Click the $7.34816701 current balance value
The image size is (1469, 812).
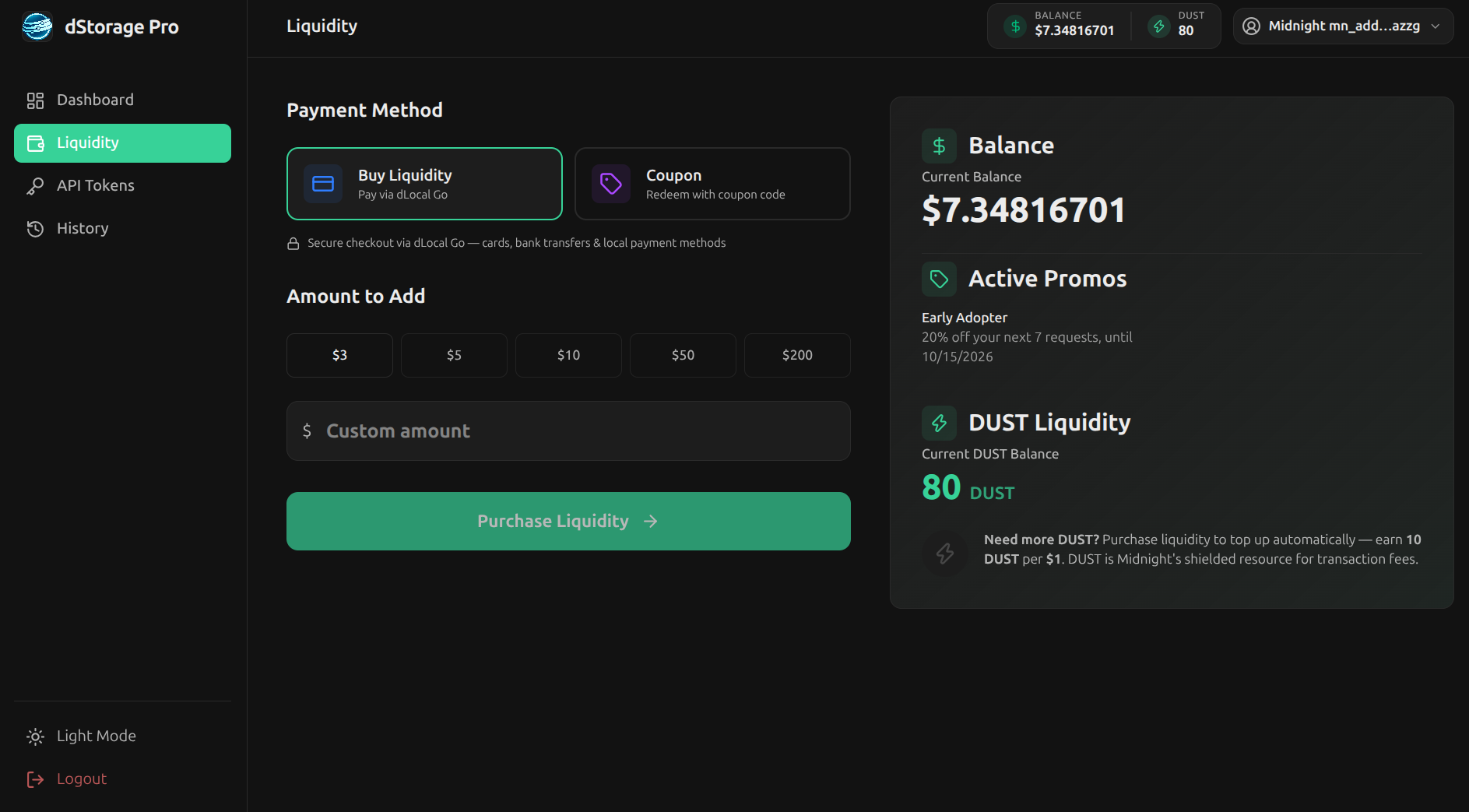click(x=1024, y=210)
